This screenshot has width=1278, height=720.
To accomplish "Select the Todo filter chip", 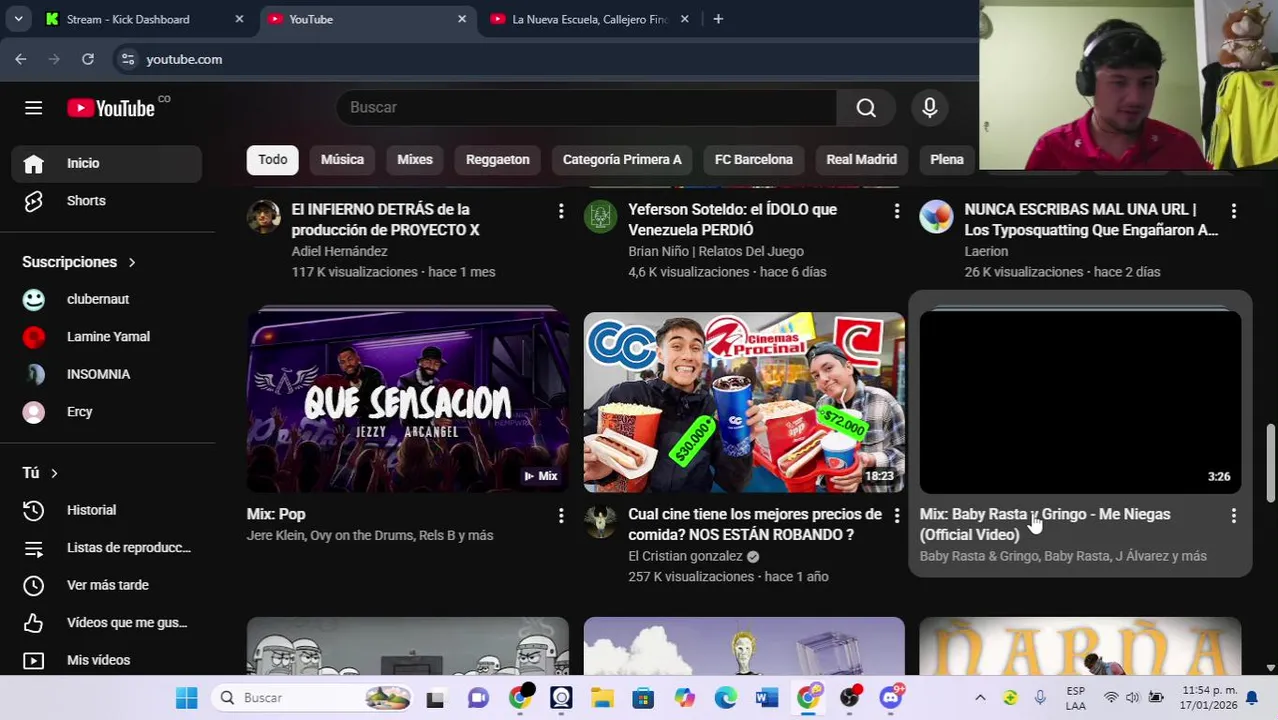I will tap(273, 160).
